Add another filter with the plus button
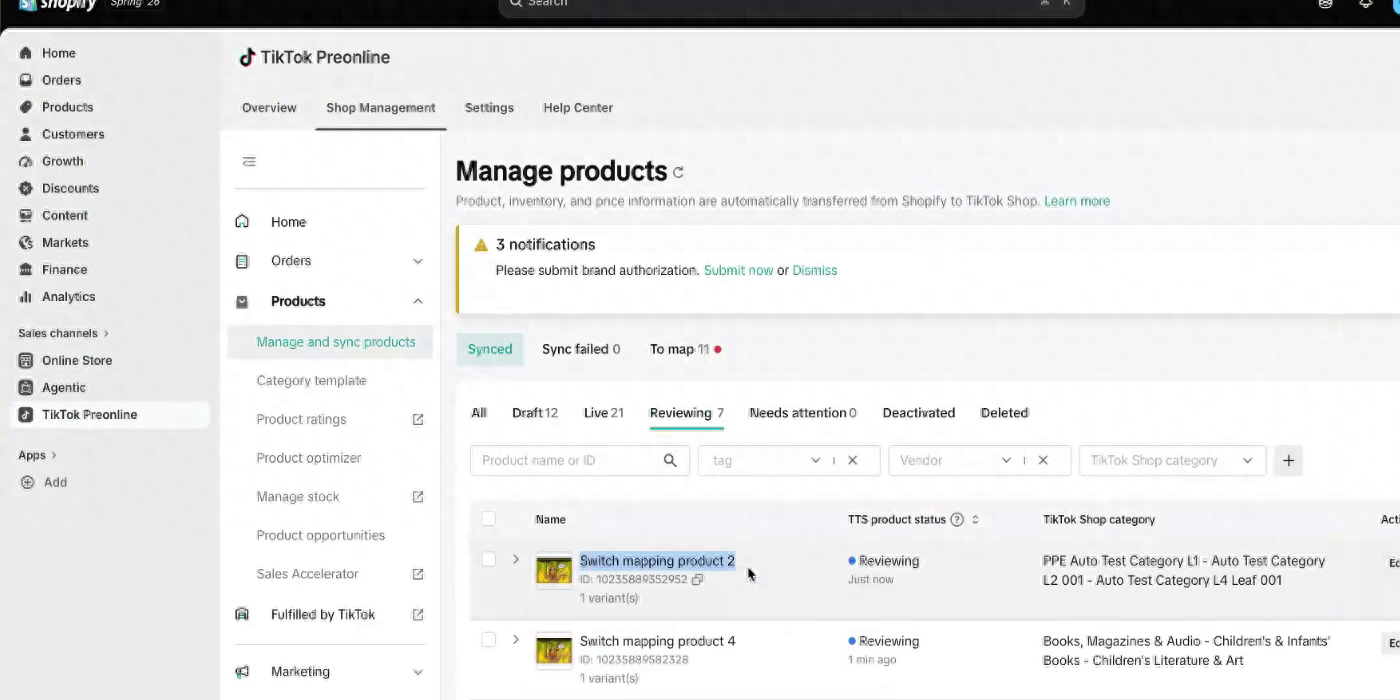The width and height of the screenshot is (1400, 700). (x=1288, y=460)
